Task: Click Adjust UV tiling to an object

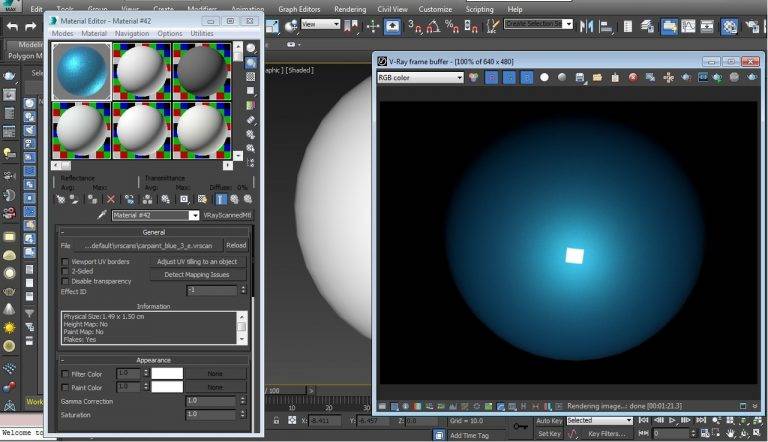Action: click(x=197, y=262)
